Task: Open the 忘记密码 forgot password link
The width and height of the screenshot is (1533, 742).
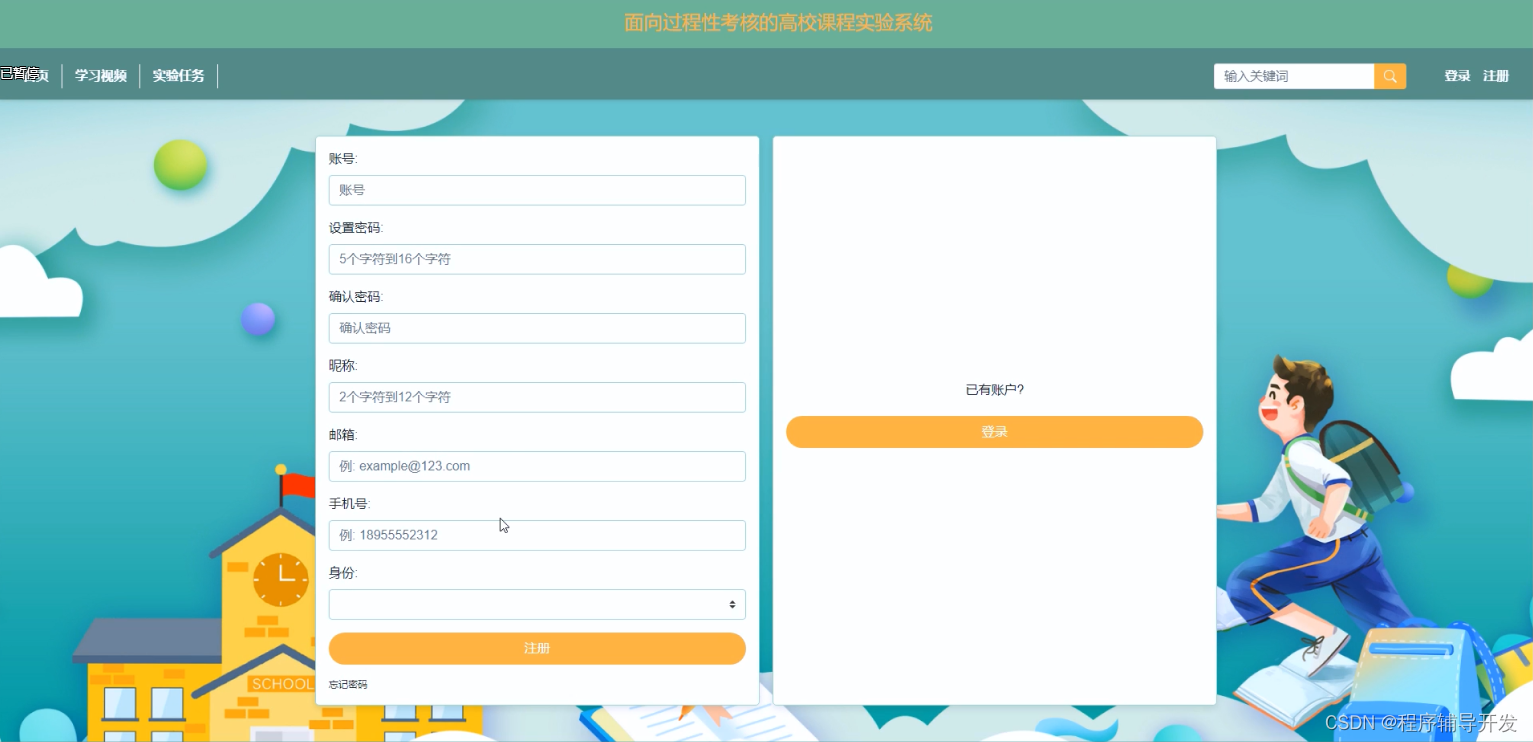Action: pos(347,684)
